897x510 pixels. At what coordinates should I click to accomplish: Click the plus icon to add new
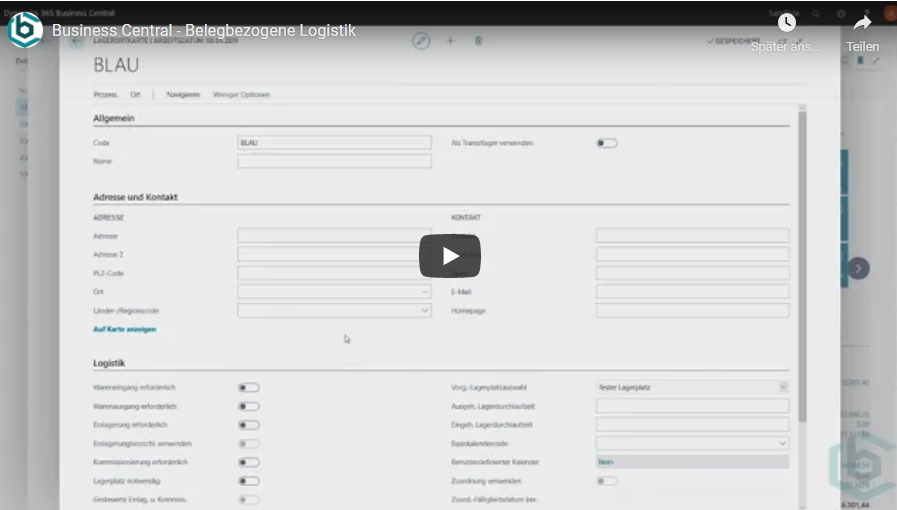[x=450, y=41]
